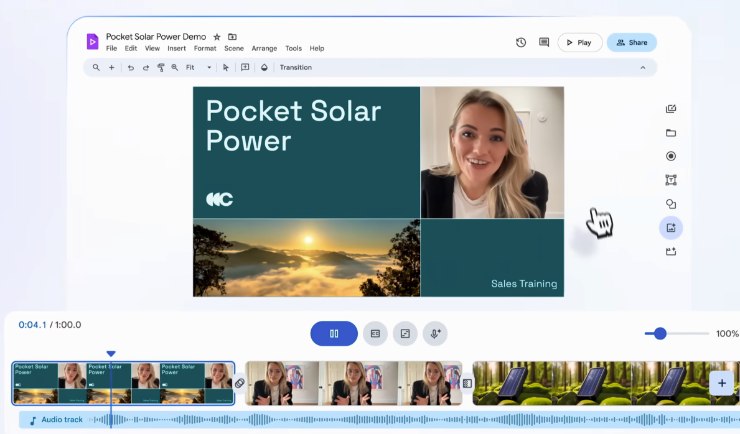The height and width of the screenshot is (434, 740).
Task: Select the Audio track waveform
Action: (x=379, y=419)
